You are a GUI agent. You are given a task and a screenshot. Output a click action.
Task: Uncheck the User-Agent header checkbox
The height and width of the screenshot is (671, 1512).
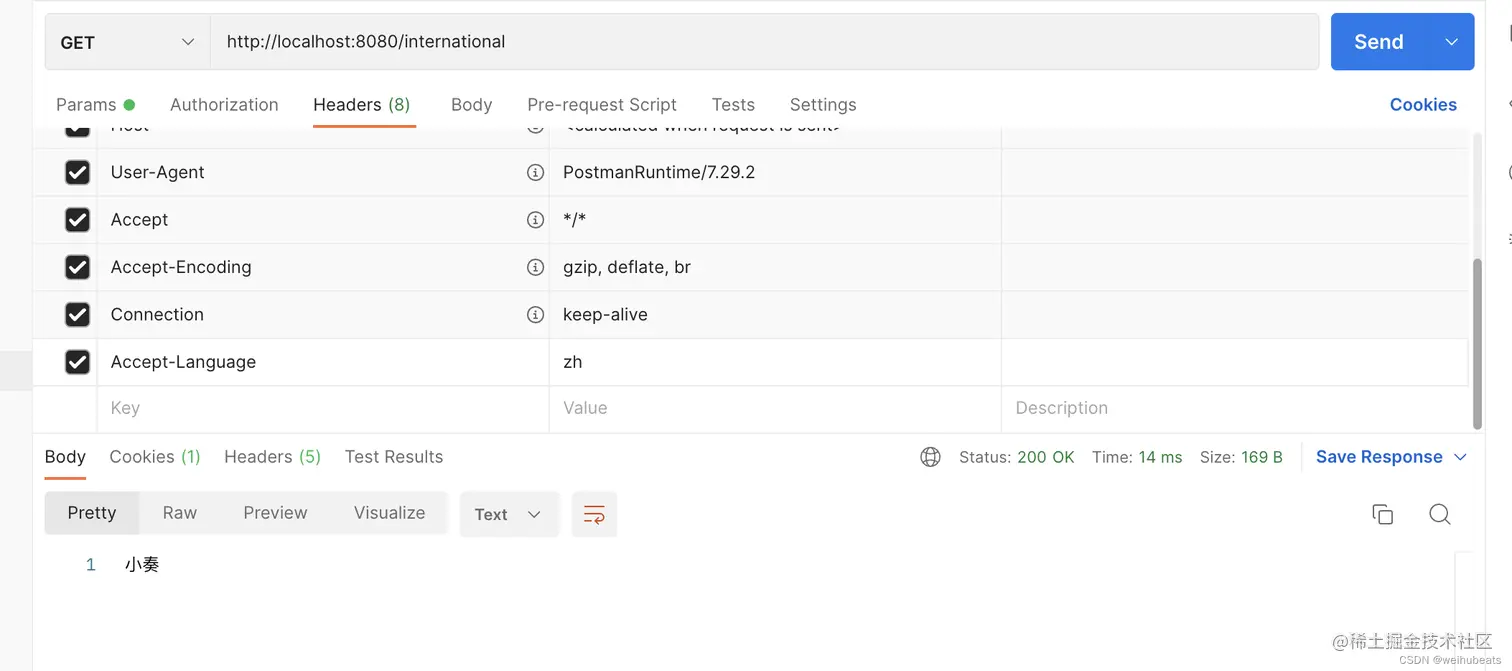pyautogui.click(x=77, y=172)
